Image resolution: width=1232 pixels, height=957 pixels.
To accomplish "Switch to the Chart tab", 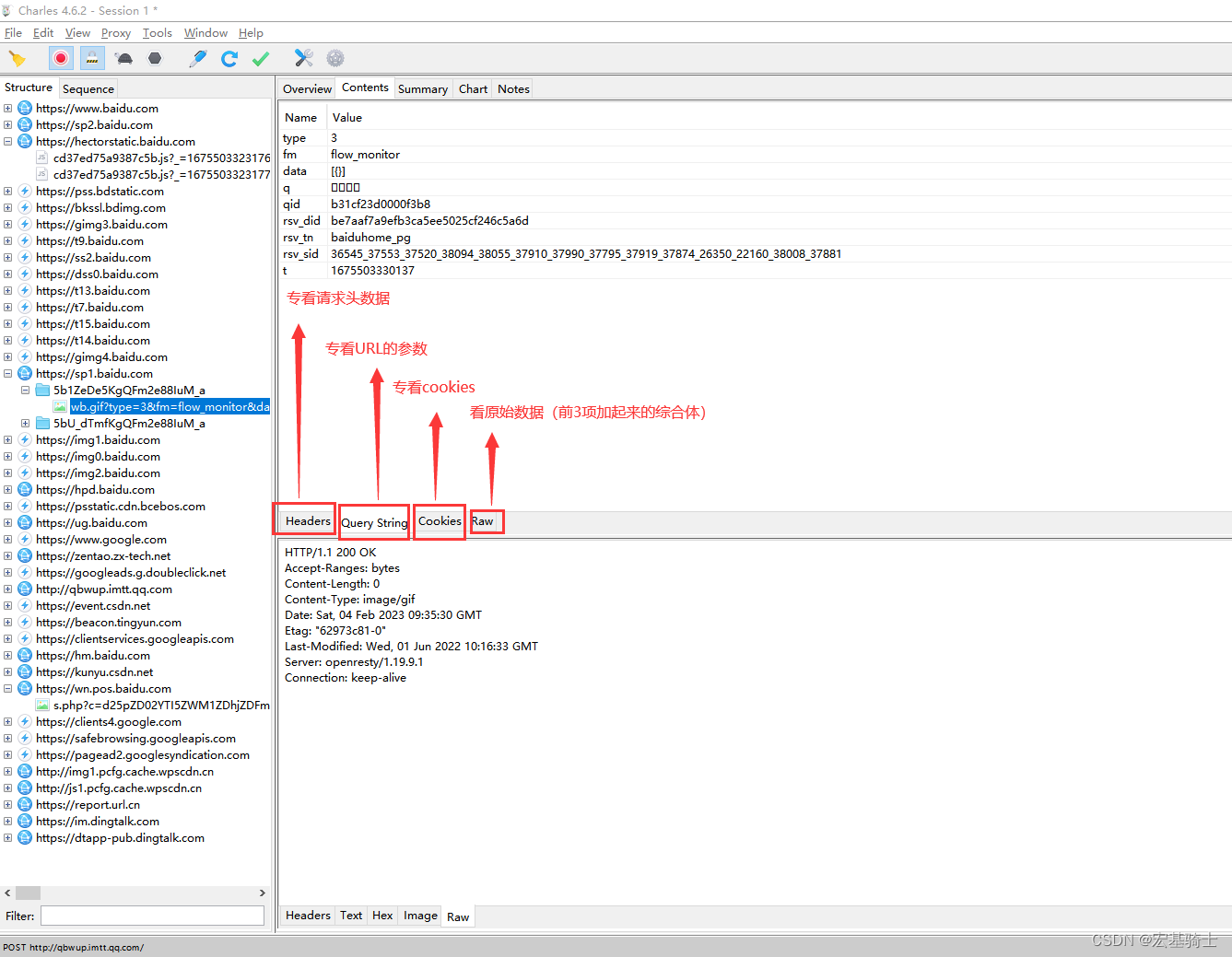I will tap(473, 89).
